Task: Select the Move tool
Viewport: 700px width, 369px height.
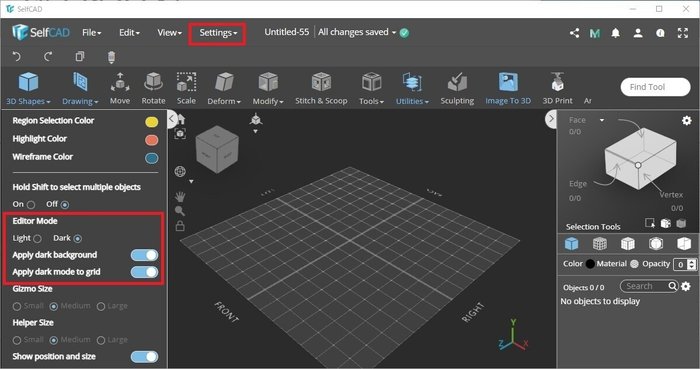Action: [x=120, y=89]
